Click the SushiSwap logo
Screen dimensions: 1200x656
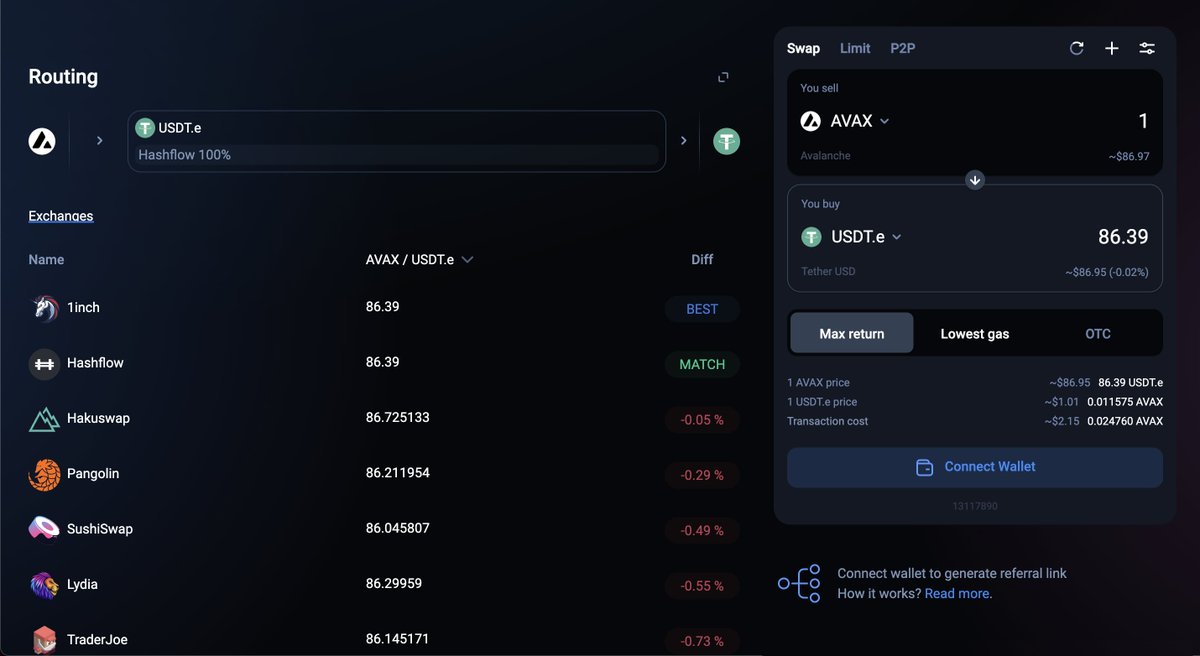pyautogui.click(x=44, y=529)
